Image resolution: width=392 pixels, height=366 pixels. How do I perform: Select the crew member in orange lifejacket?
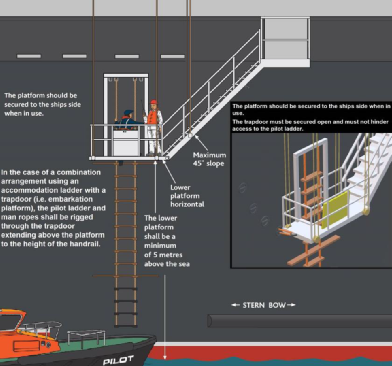click(153, 127)
